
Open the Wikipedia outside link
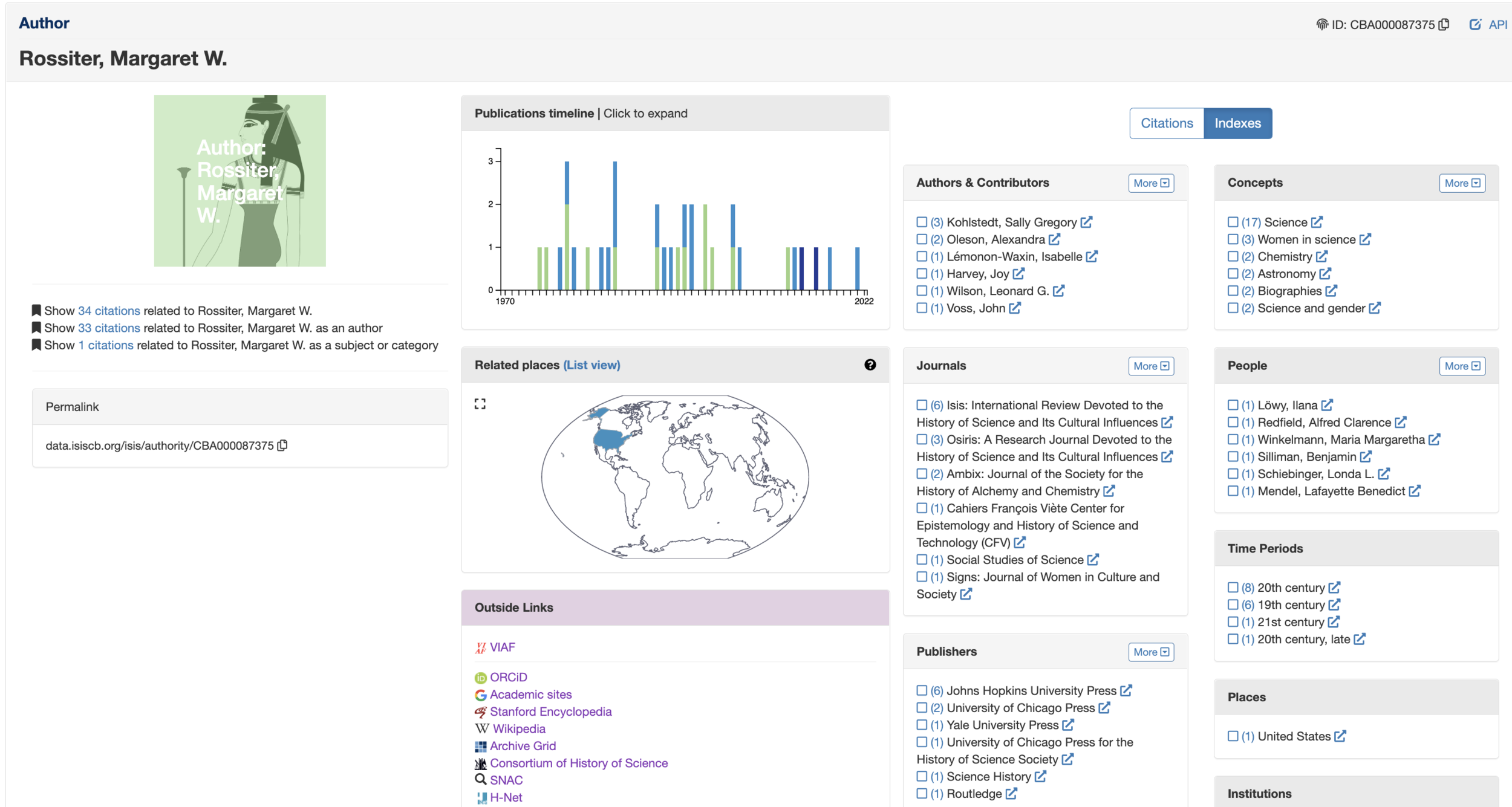pyautogui.click(x=518, y=729)
